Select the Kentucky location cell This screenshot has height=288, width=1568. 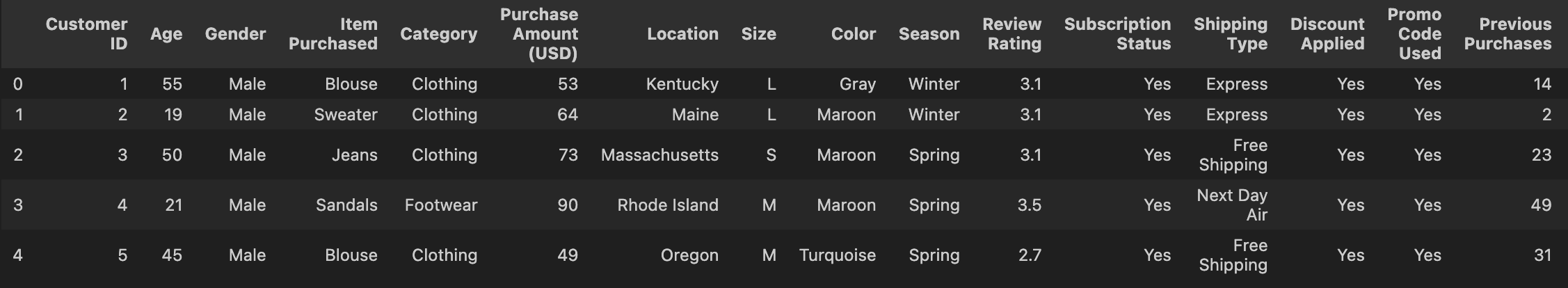[x=682, y=84]
